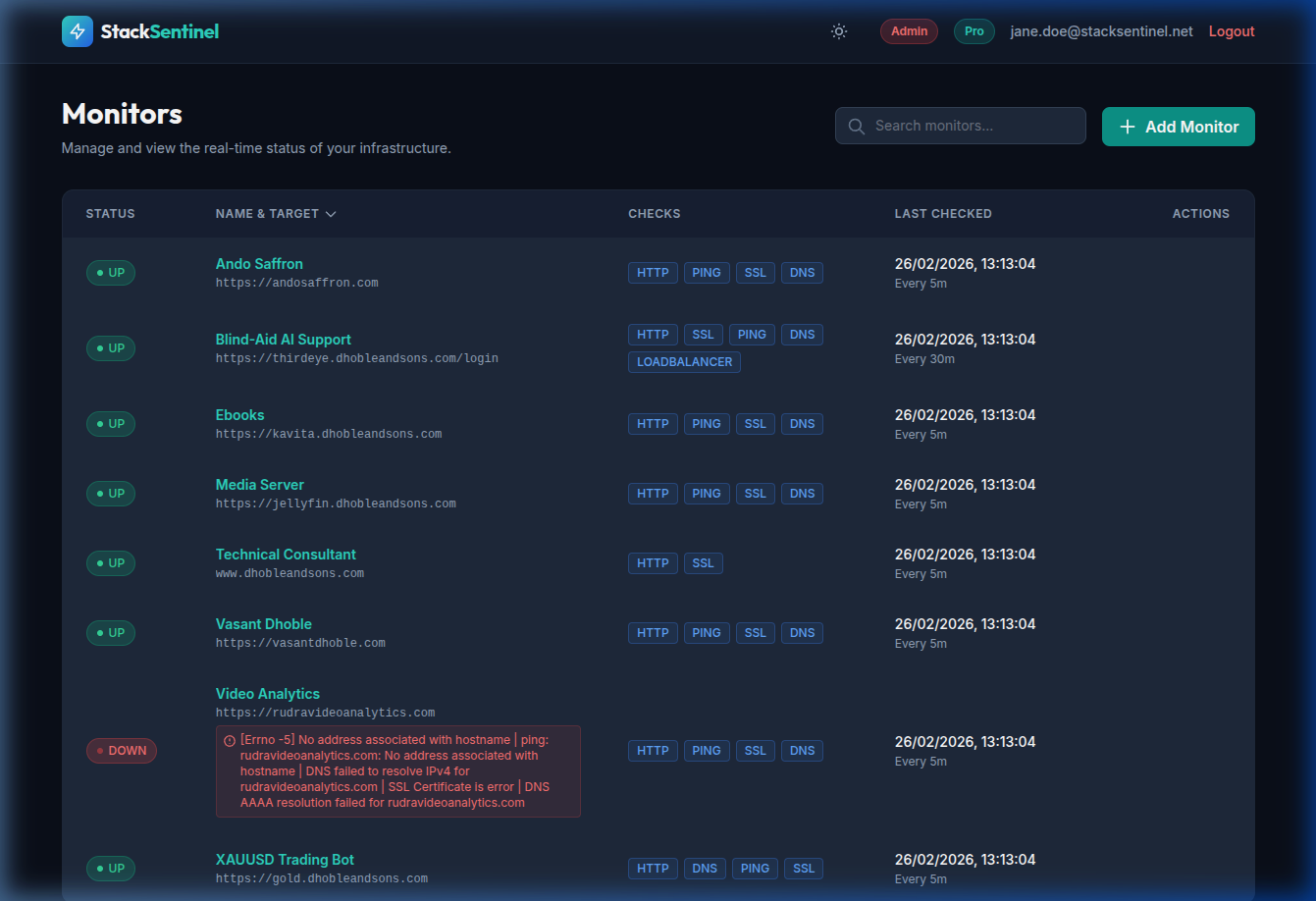1316x901 pixels.
Task: Open the Ando Saffron monitor
Action: click(x=259, y=264)
